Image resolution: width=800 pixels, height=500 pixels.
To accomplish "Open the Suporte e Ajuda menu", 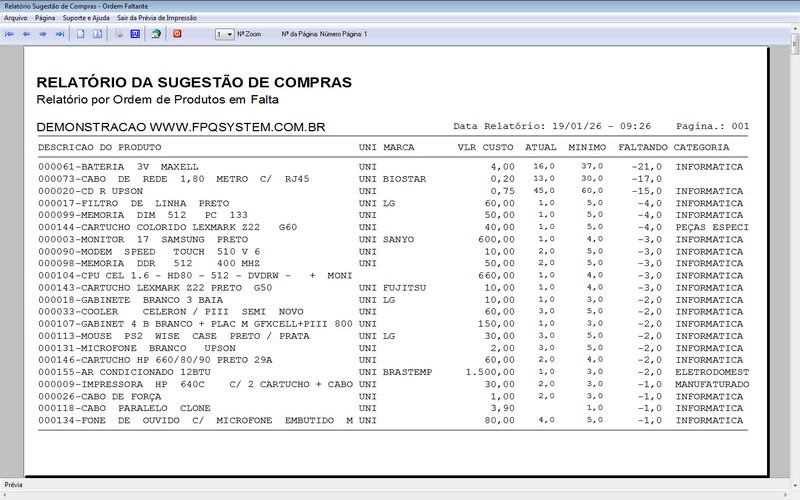I will tap(86, 18).
